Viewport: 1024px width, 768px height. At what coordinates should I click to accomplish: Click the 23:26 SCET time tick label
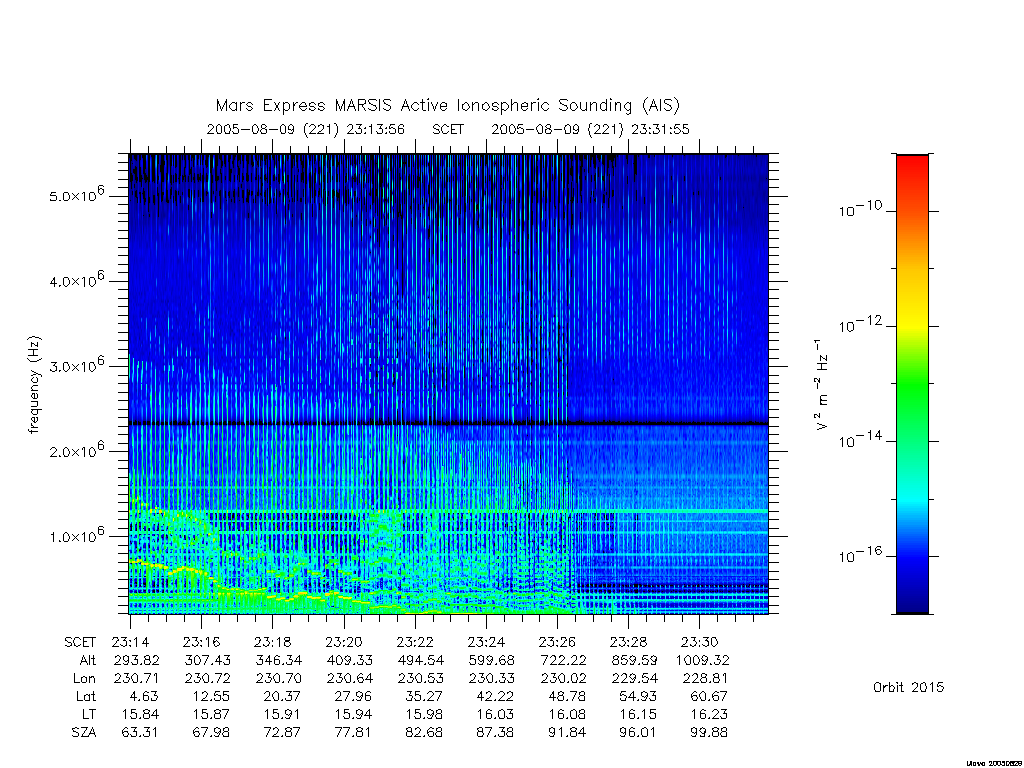click(557, 642)
